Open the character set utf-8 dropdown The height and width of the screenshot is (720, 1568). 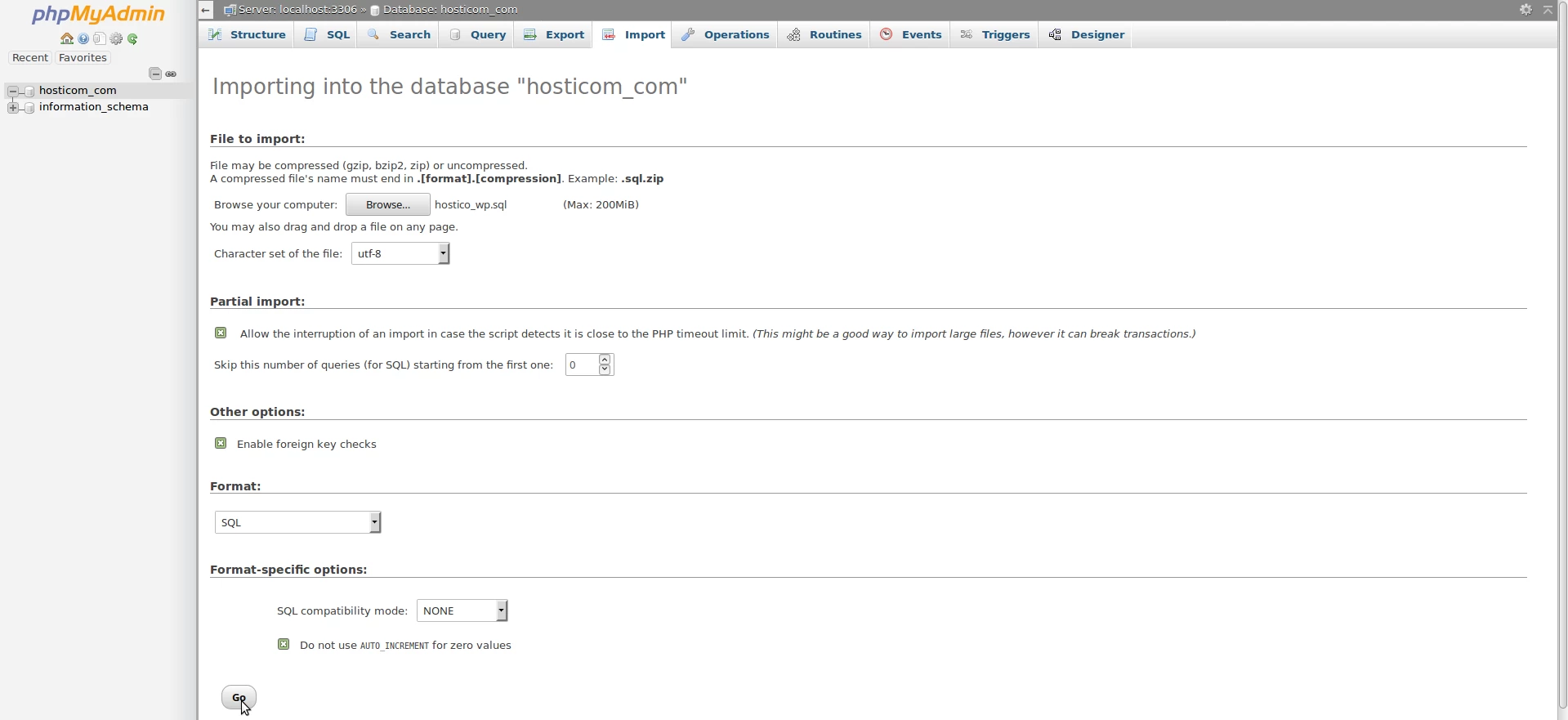tap(400, 253)
